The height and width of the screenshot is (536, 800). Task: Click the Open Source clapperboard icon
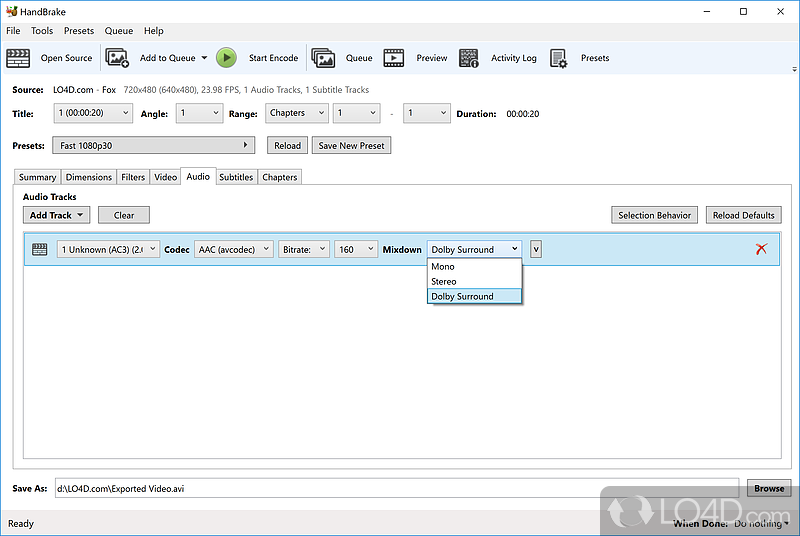tap(18, 58)
